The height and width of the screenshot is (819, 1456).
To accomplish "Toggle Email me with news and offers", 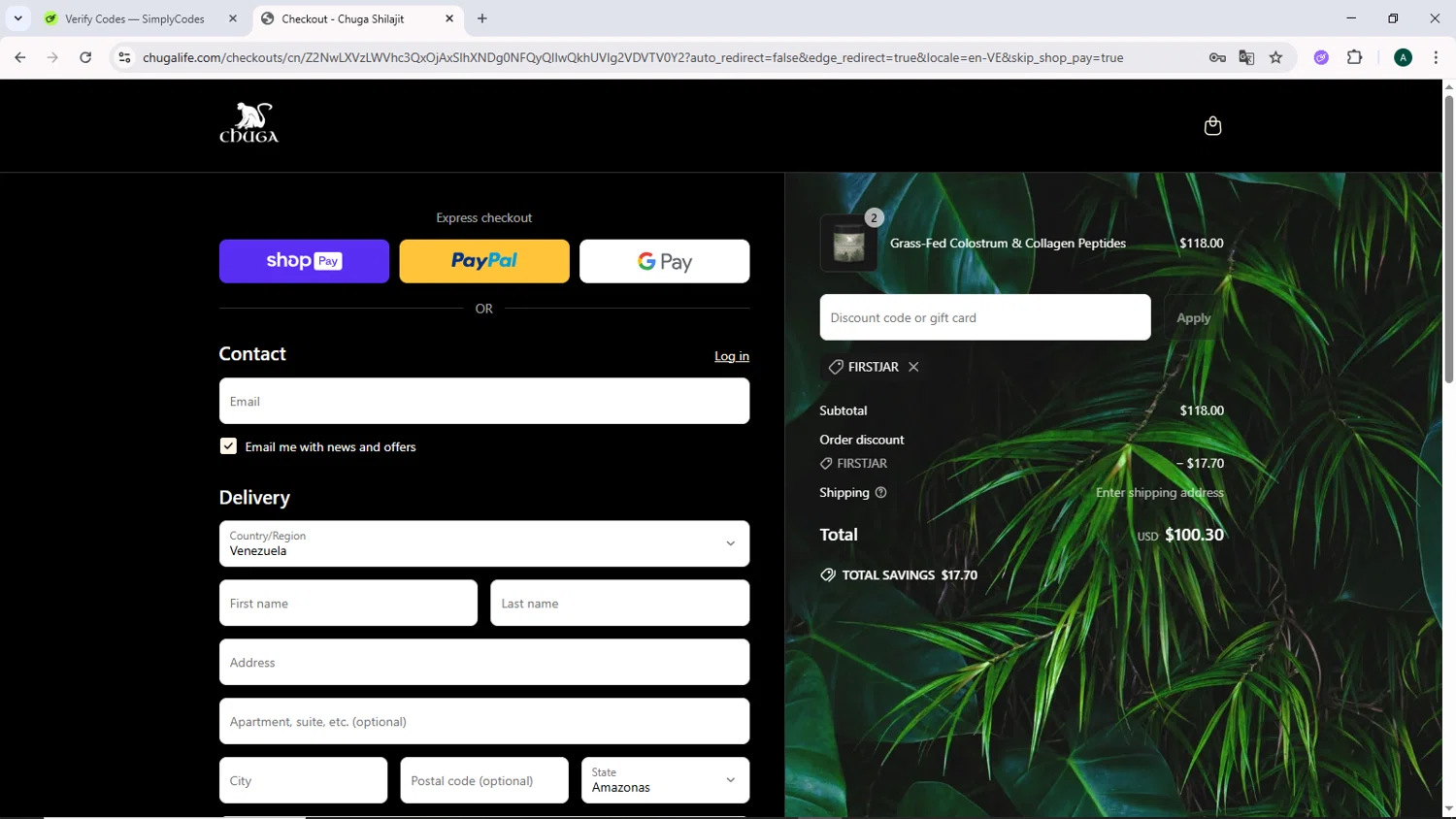I will click(228, 446).
